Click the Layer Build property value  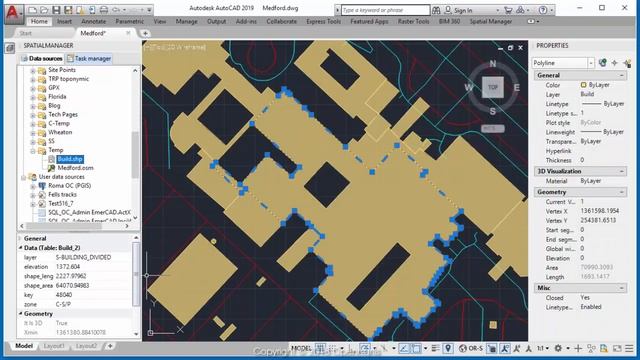click(587, 94)
